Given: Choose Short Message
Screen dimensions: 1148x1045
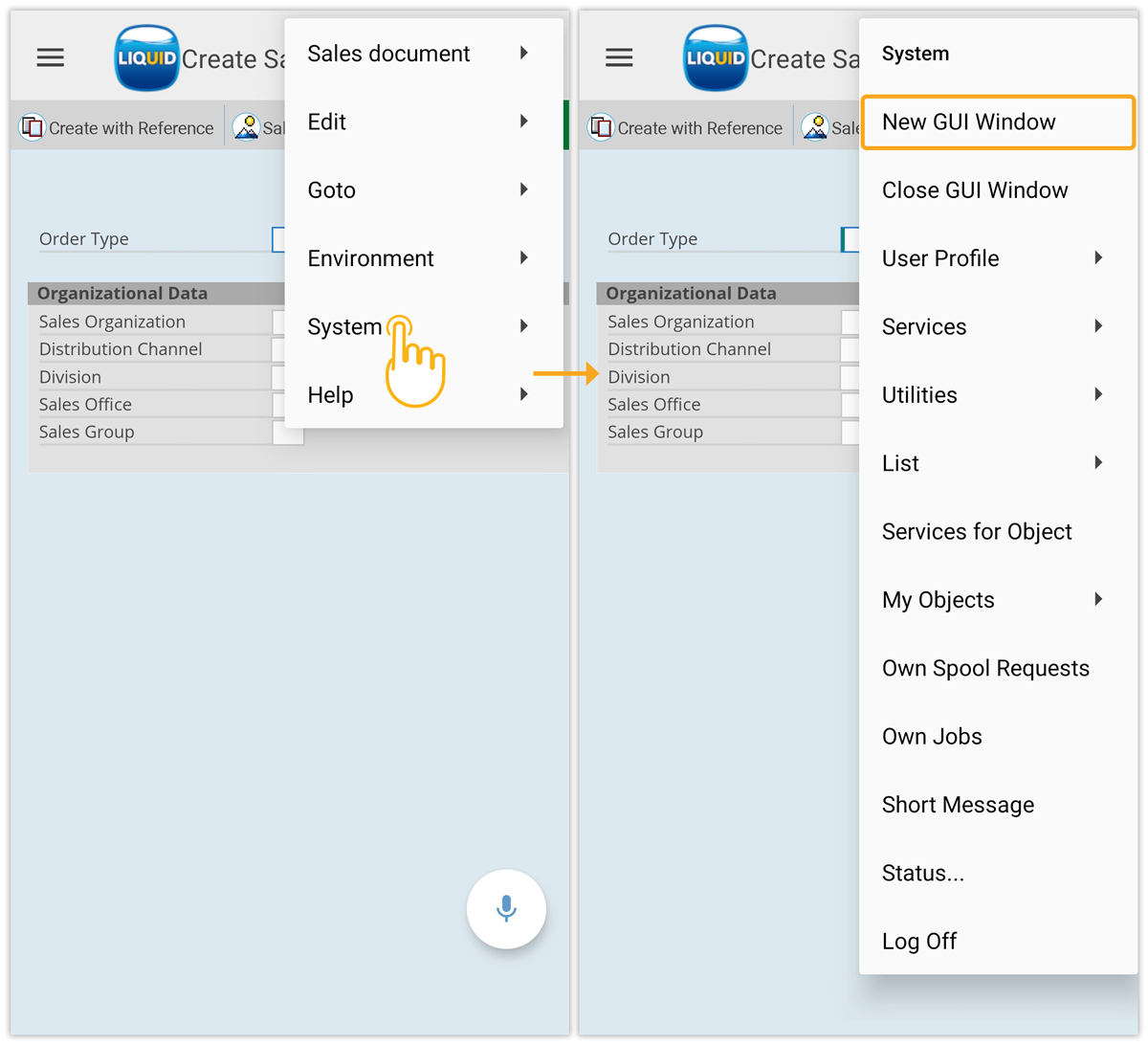Looking at the screenshot, I should tap(998, 804).
